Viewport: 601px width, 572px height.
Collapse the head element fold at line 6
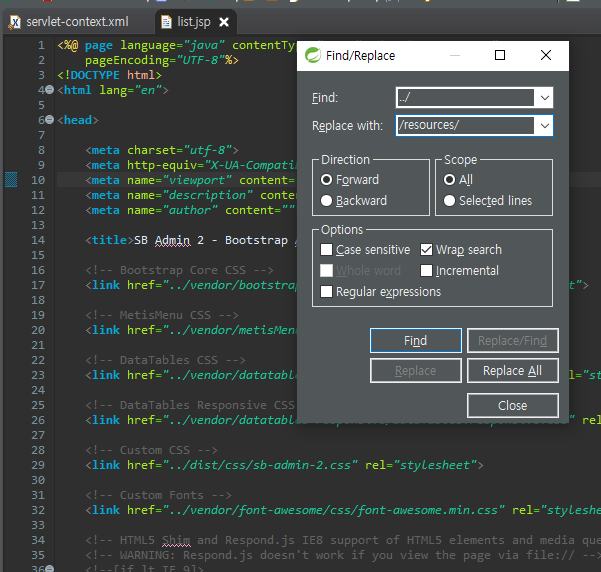(x=49, y=120)
